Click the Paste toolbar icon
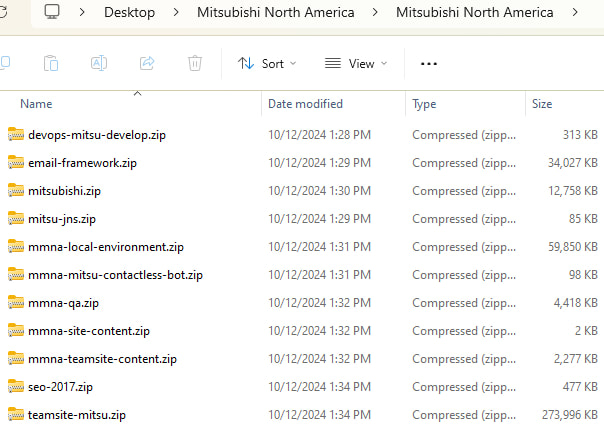The width and height of the screenshot is (604, 427). coord(51,63)
